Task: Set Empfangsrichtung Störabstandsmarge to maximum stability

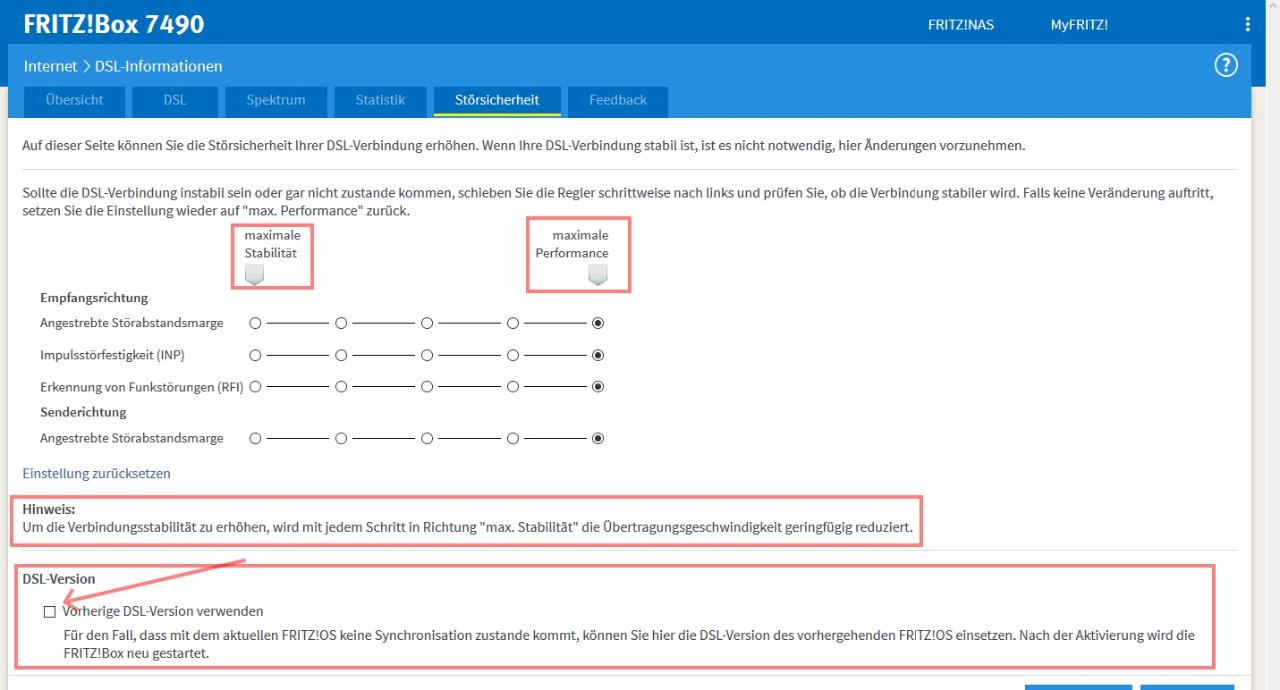Action: [255, 323]
